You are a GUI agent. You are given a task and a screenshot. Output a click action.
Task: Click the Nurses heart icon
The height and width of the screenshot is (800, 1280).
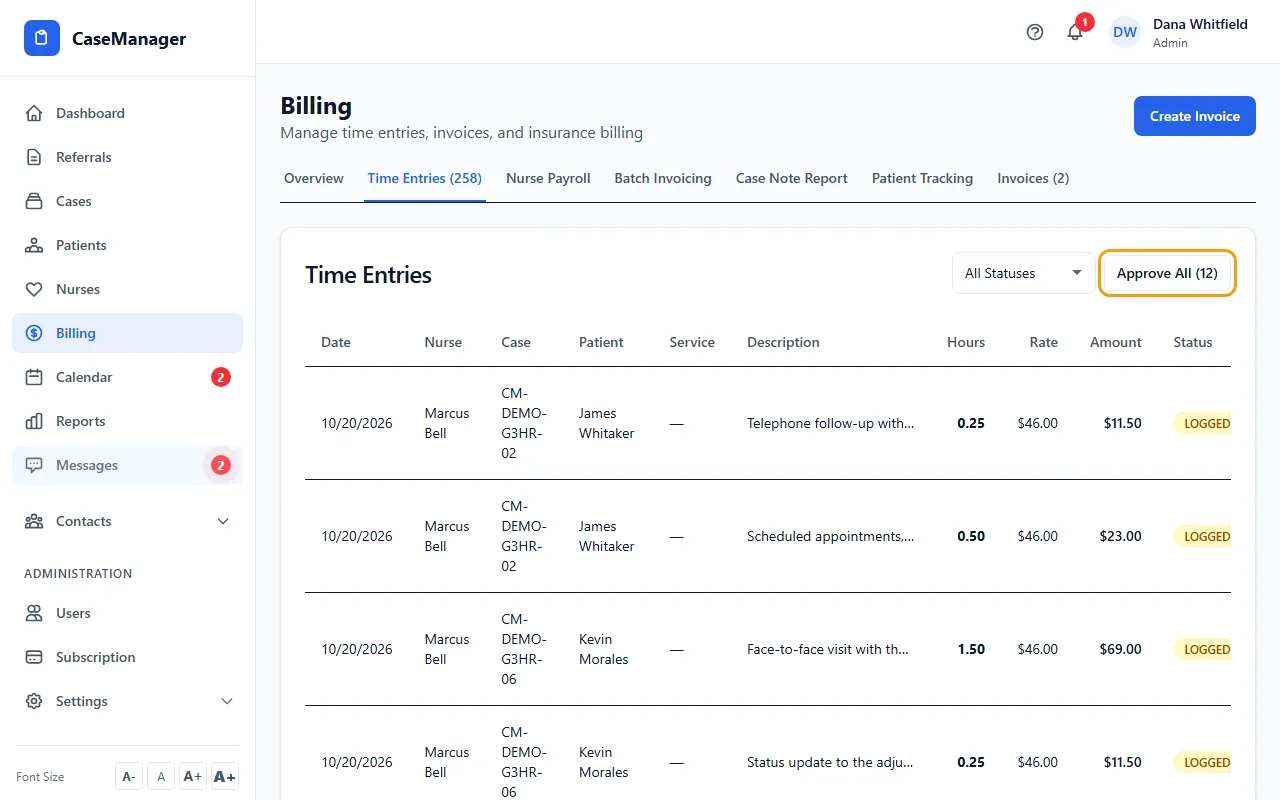[34, 289]
